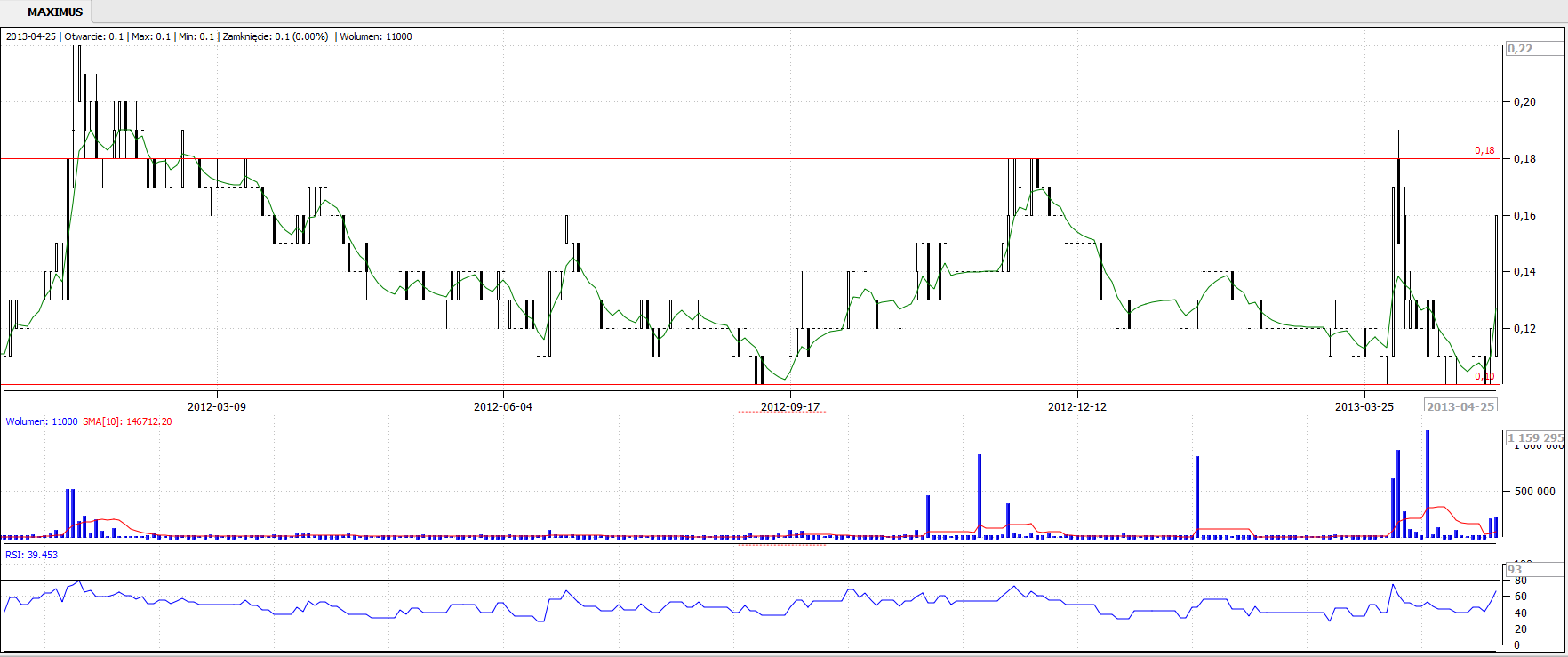
Task: Click the Wolumen: 11000 panel label
Action: coord(42,421)
